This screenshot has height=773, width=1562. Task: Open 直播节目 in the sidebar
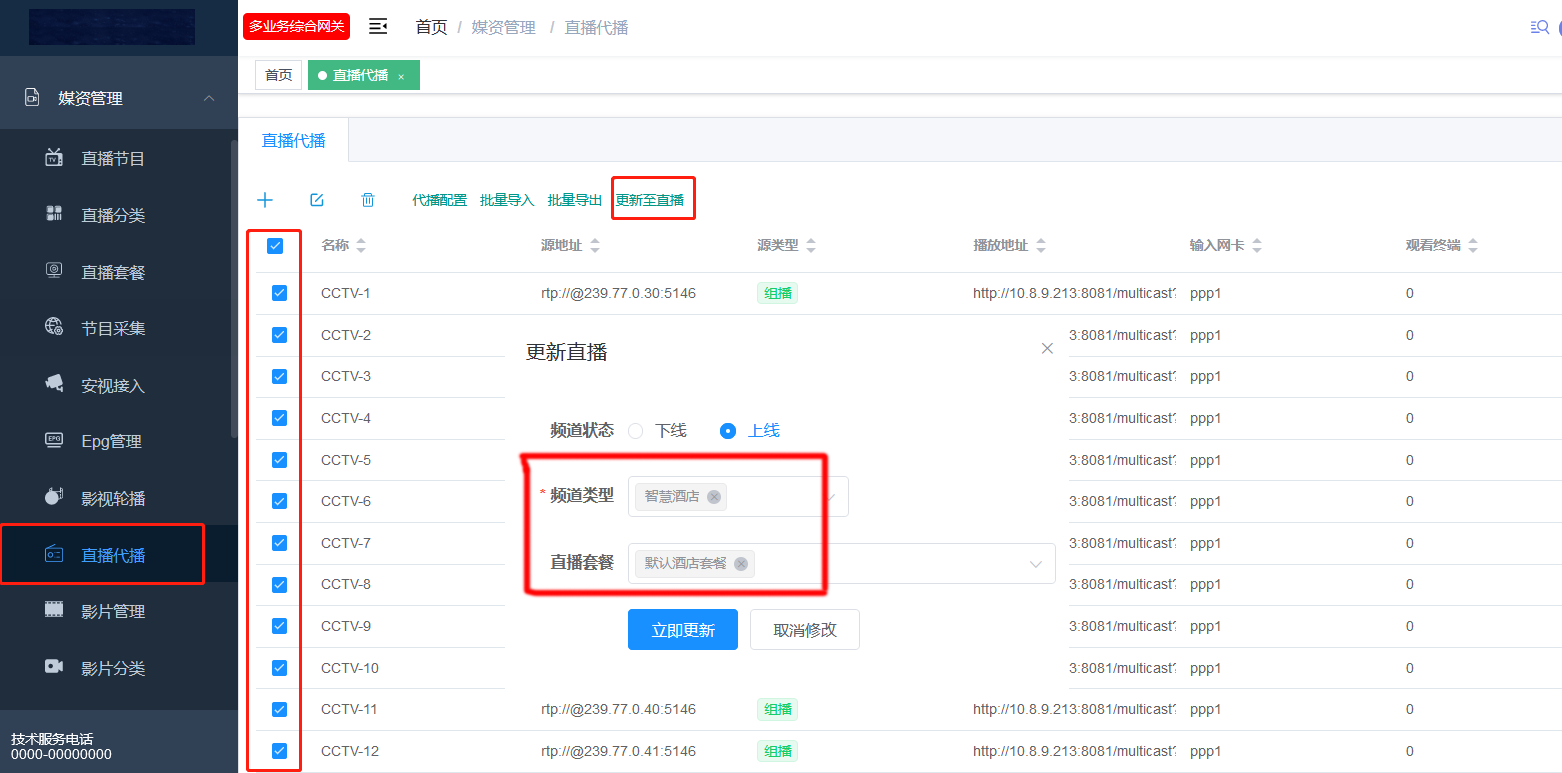(x=113, y=159)
